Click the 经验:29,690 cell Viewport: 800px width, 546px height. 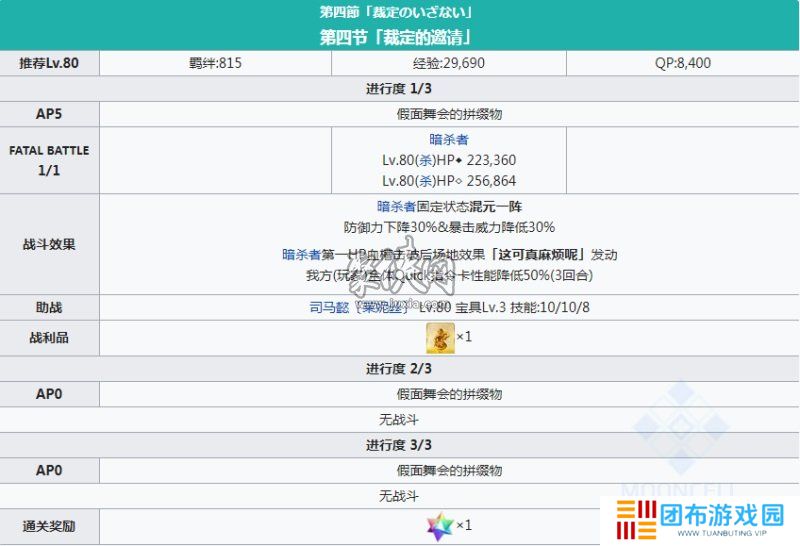click(449, 63)
